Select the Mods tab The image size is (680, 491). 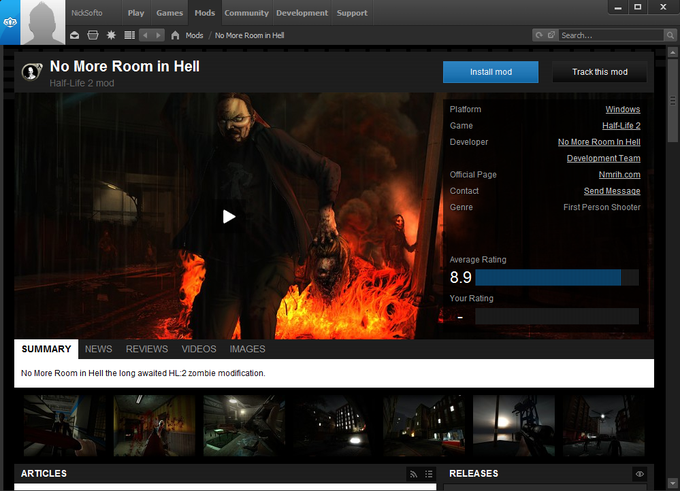pyautogui.click(x=205, y=13)
